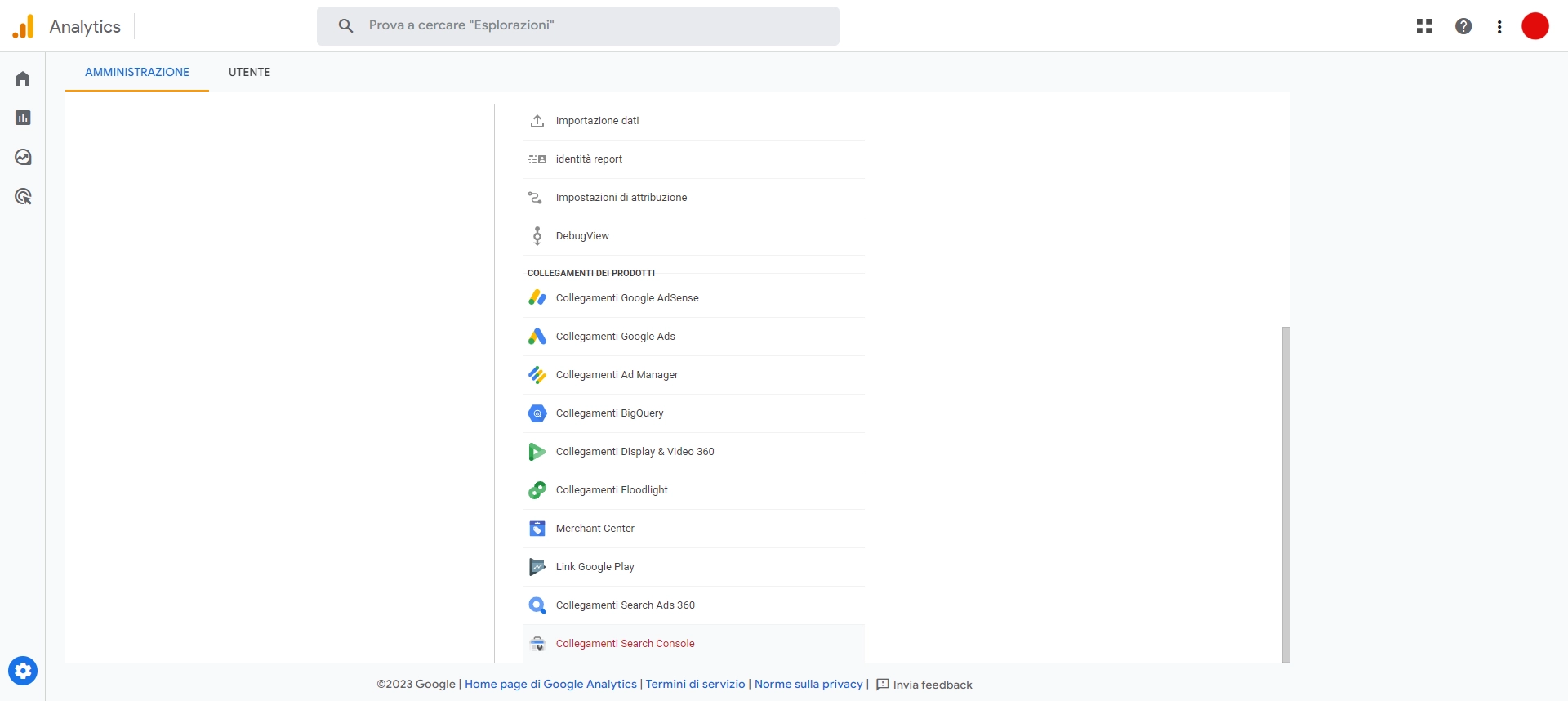This screenshot has width=1568, height=701.
Task: Click the Merchant Center icon
Action: click(537, 529)
